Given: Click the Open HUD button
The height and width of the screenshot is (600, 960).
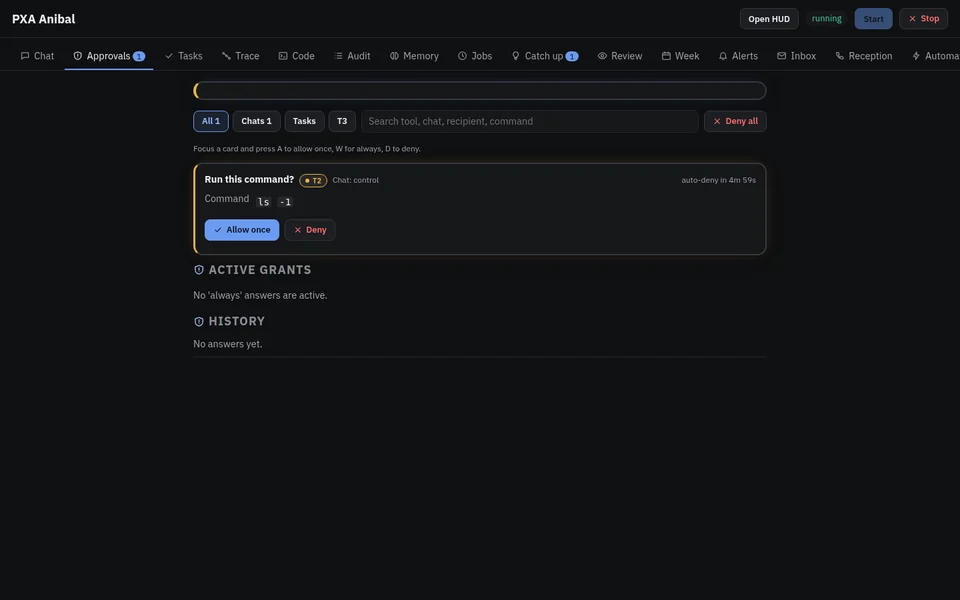Looking at the screenshot, I should tap(769, 19).
